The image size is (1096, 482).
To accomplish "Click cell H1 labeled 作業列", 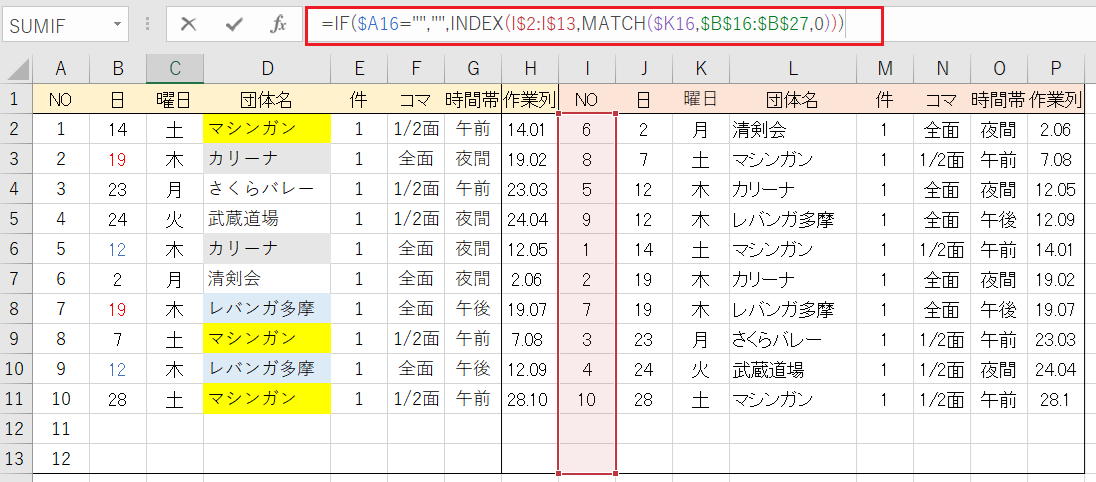I will point(531,99).
